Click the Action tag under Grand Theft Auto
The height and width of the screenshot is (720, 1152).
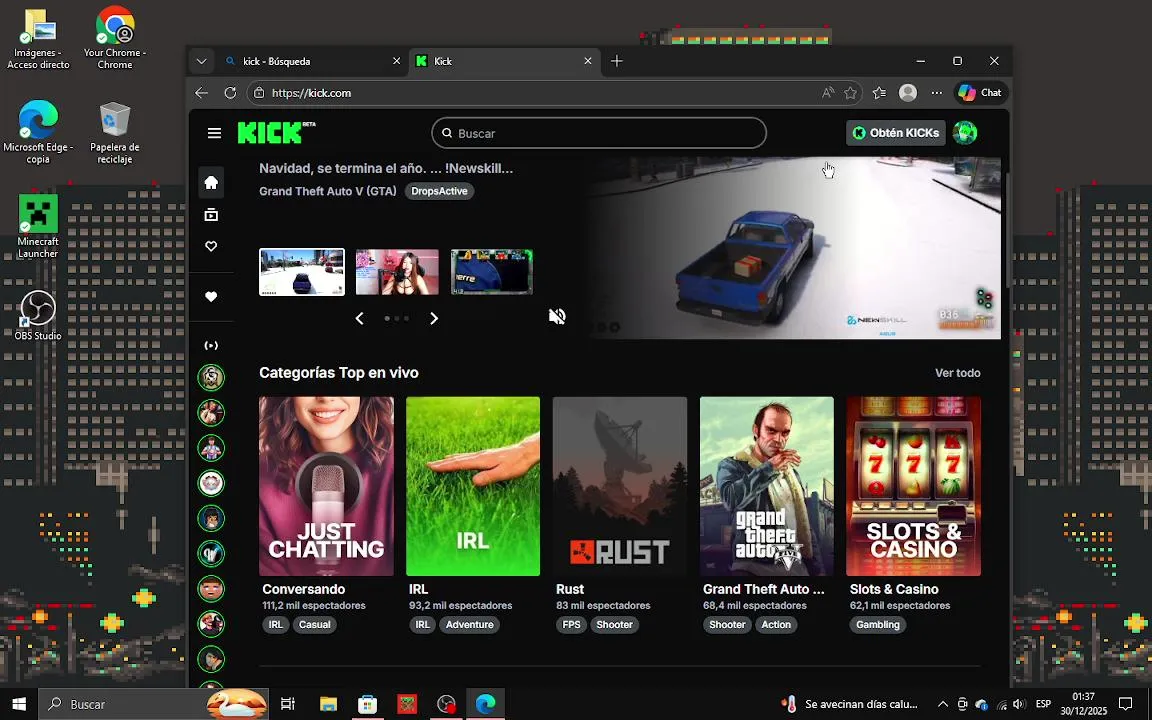(x=776, y=624)
